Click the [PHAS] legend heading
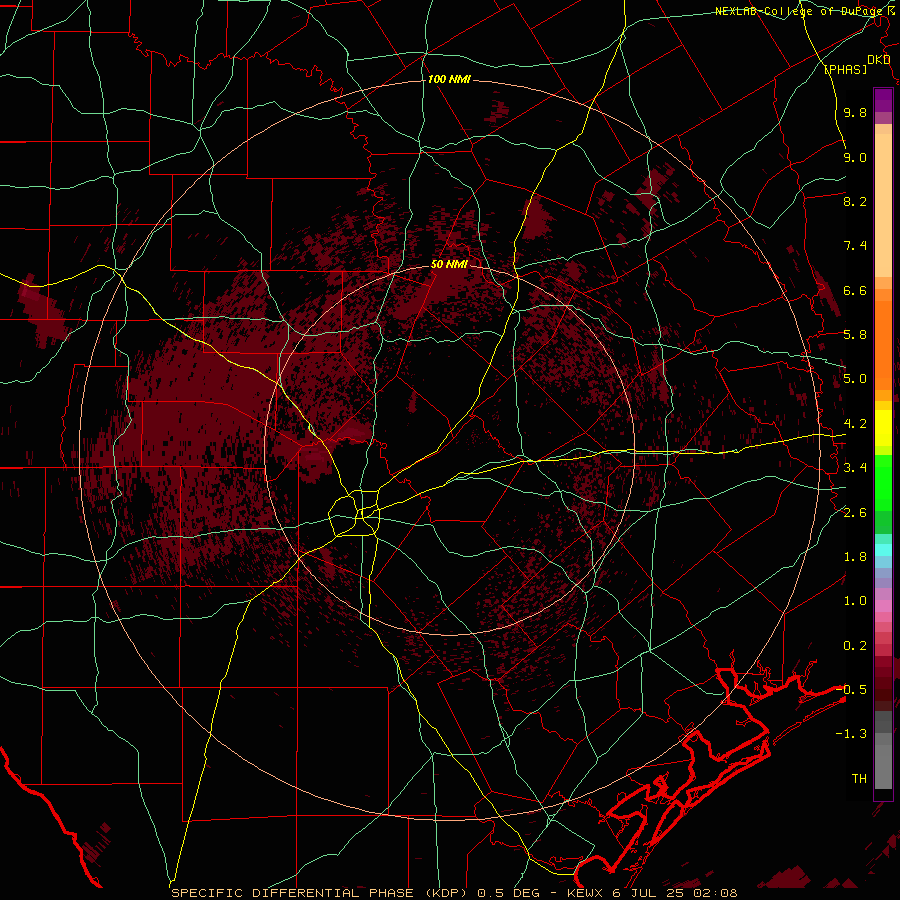 click(x=845, y=69)
